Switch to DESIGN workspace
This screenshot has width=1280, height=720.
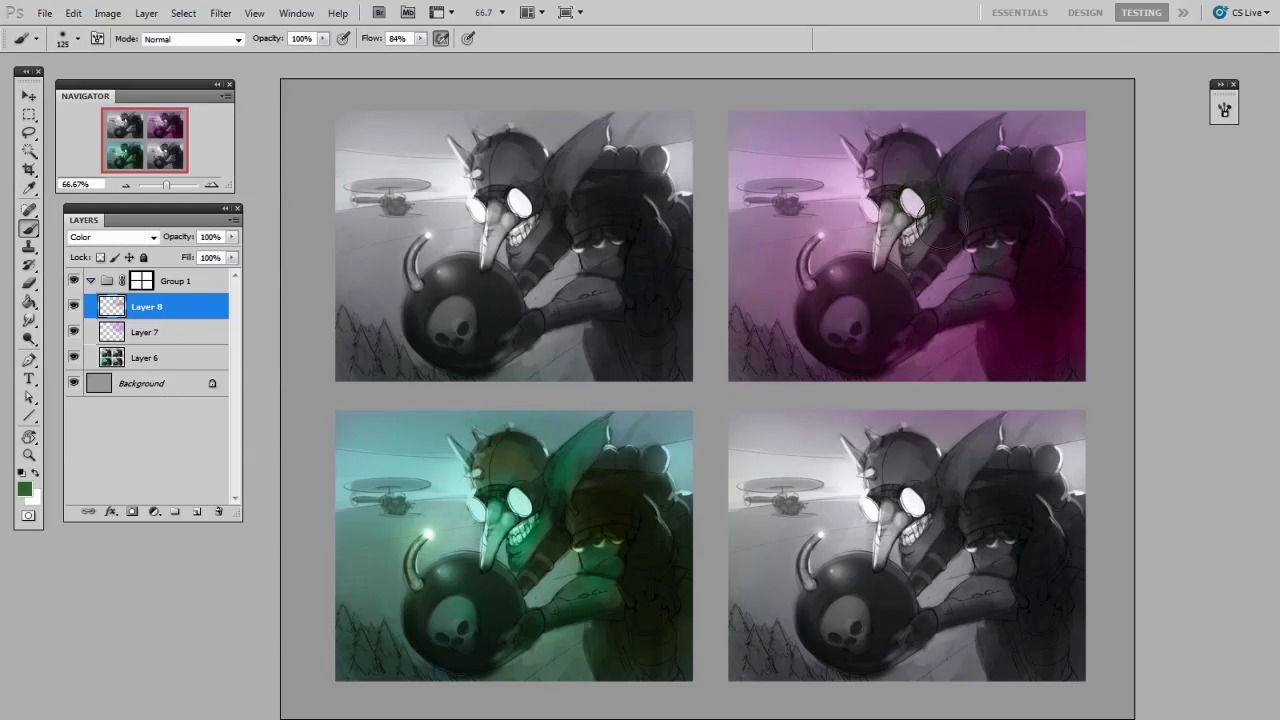click(1084, 12)
